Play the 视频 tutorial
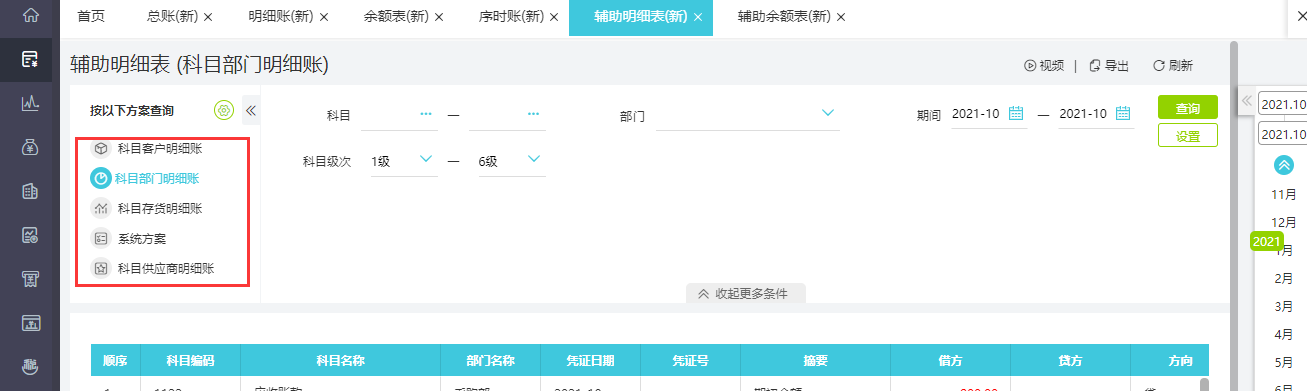Image resolution: width=1307 pixels, height=391 pixels. point(1043,66)
